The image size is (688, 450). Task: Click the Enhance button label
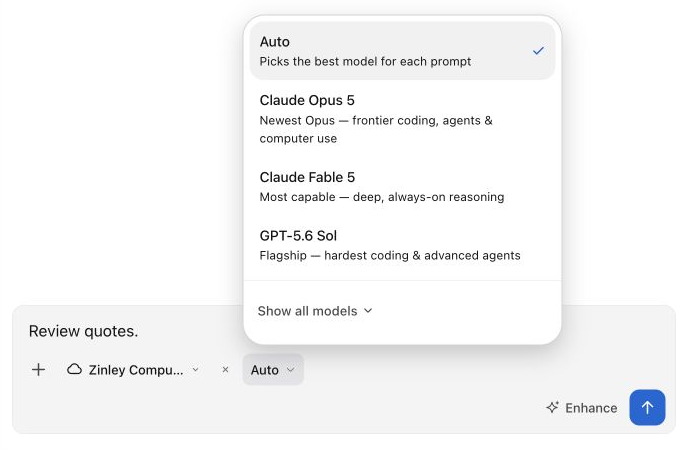[x=591, y=408]
